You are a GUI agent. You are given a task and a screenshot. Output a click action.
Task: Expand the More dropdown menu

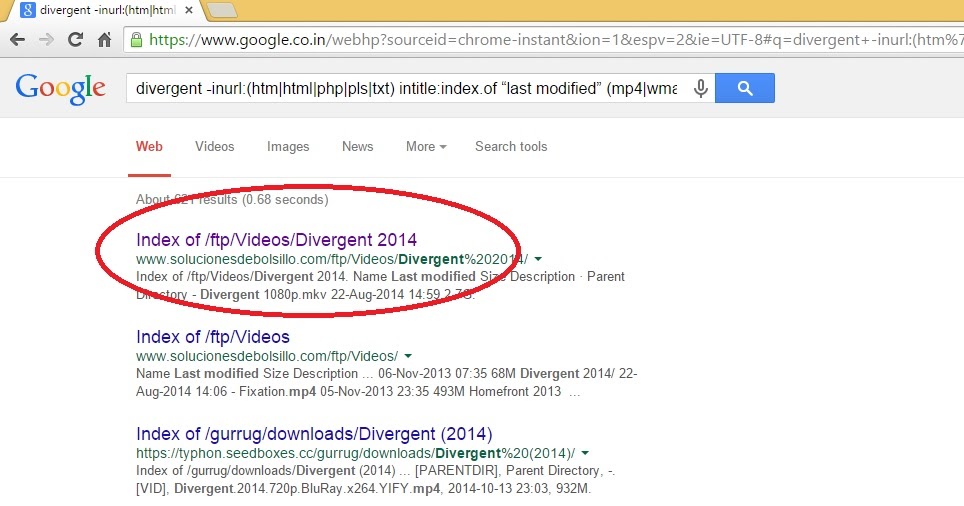tap(426, 146)
